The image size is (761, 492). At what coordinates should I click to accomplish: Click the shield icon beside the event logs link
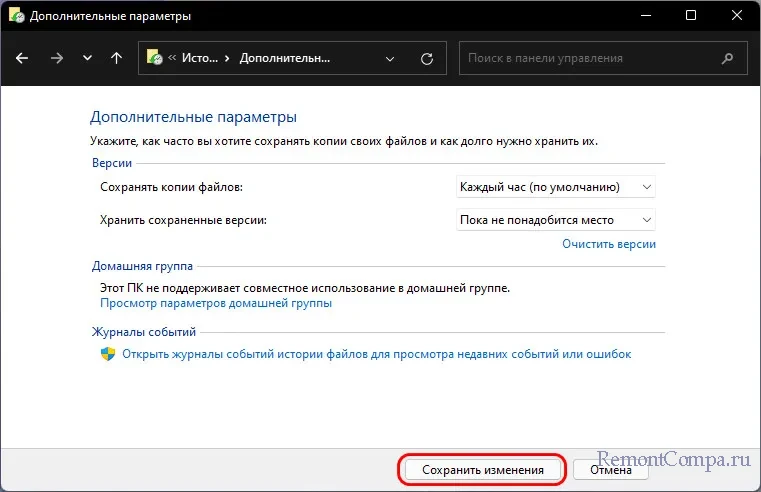pyautogui.click(x=108, y=354)
